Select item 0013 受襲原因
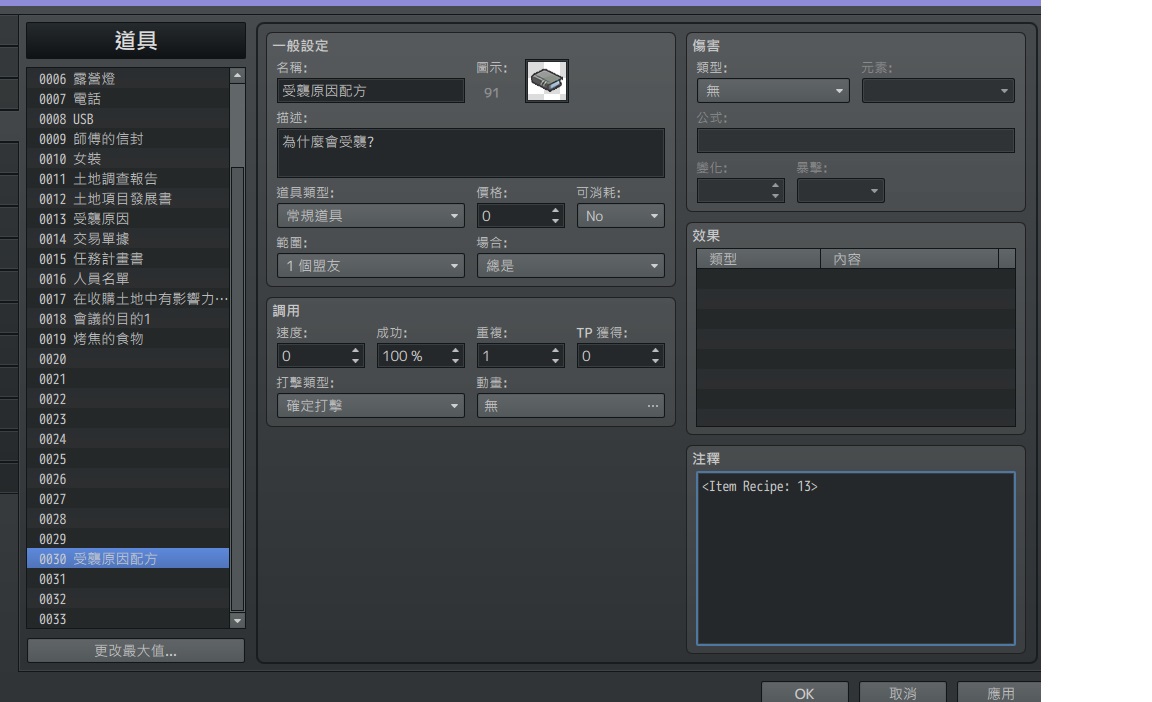Image resolution: width=1152 pixels, height=702 pixels. tap(128, 219)
